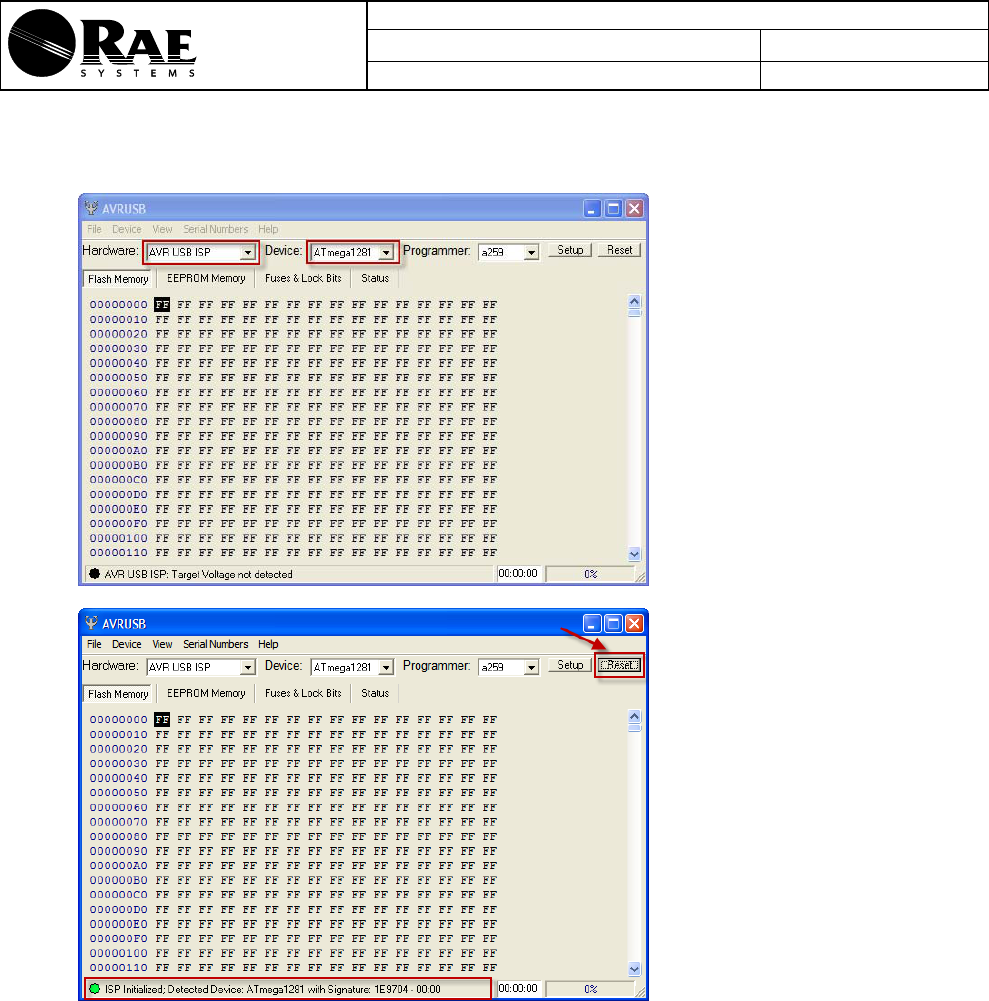Click scroll down arrow in lower window
This screenshot has width=989, height=1001.
(x=634, y=969)
